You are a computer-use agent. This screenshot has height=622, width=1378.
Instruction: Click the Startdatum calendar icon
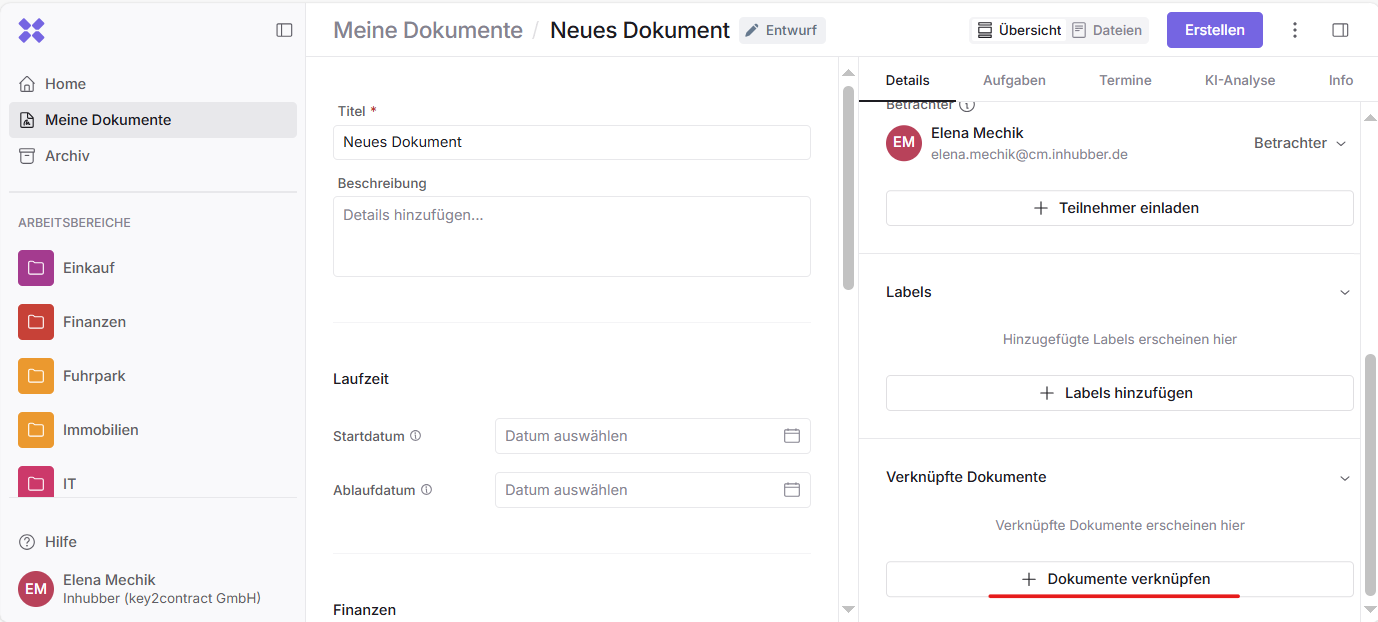[791, 436]
